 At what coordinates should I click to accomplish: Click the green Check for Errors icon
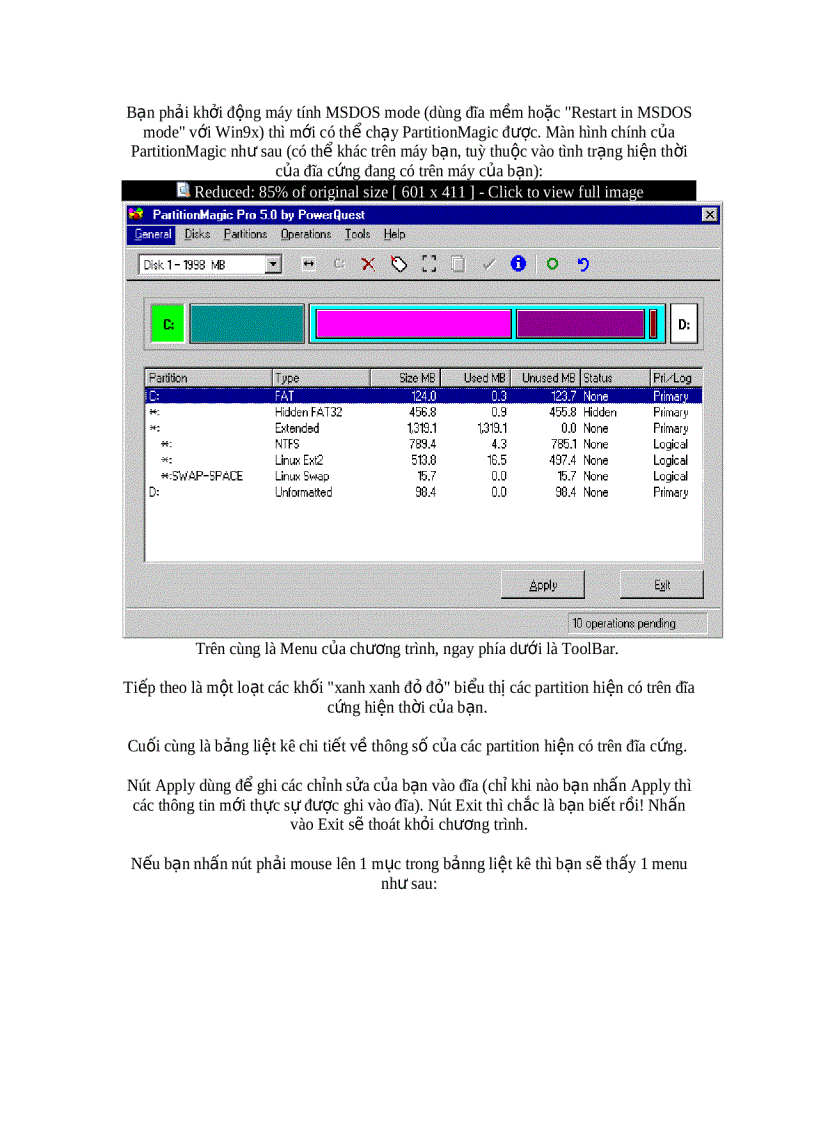(x=552, y=264)
